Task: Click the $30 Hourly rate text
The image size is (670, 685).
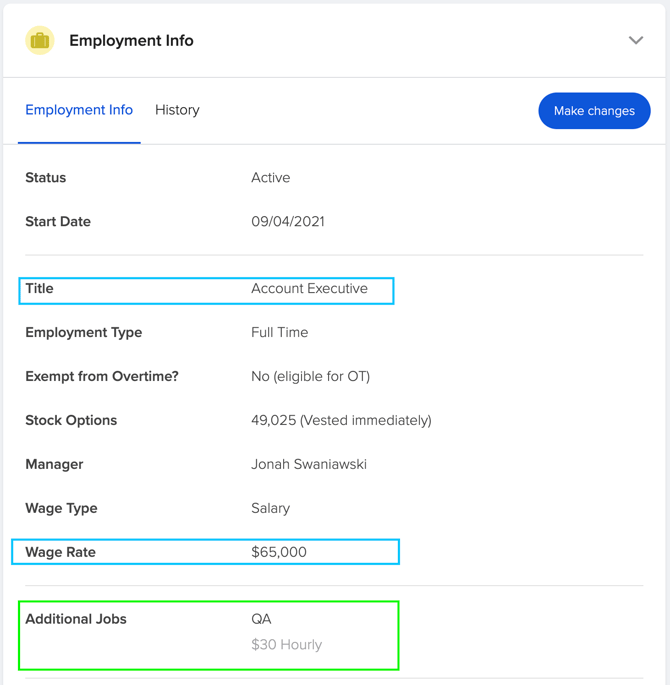Action: point(287,644)
